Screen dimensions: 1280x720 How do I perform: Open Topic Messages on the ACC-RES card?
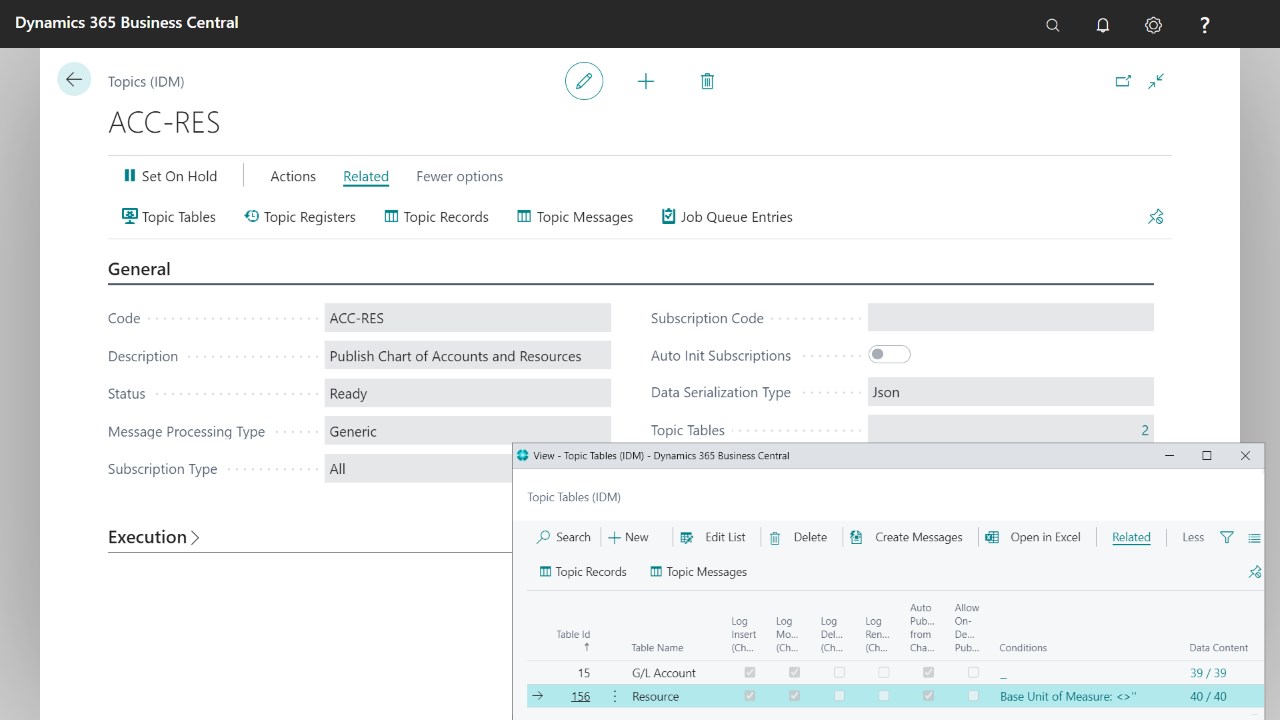coord(575,217)
